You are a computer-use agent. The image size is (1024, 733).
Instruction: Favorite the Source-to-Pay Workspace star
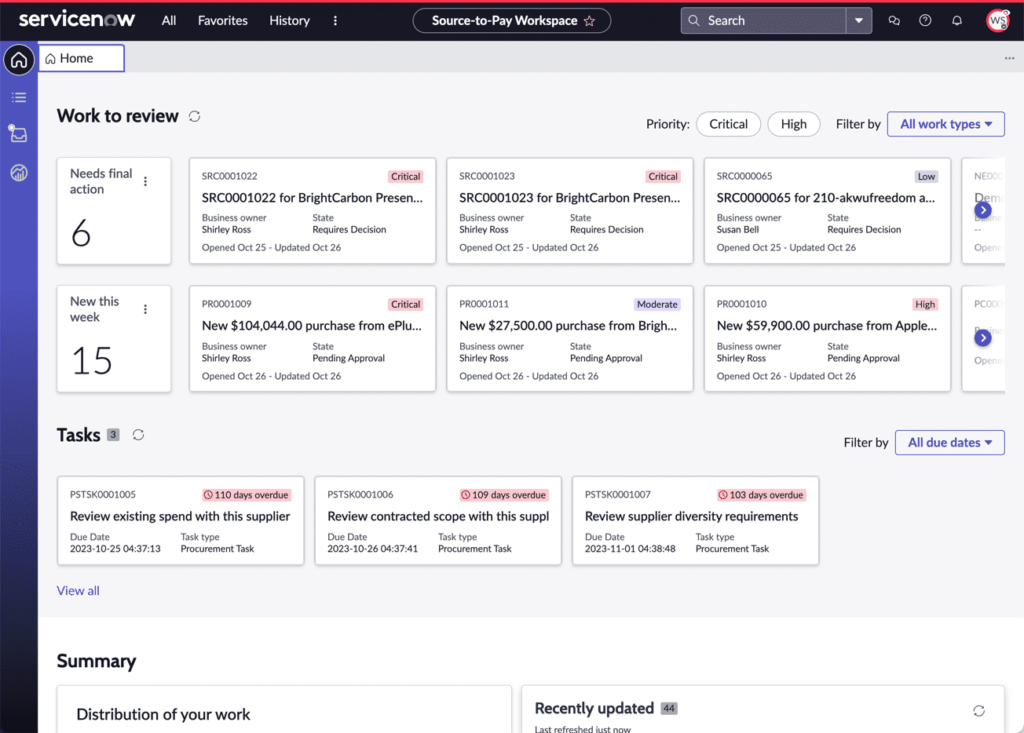point(589,21)
